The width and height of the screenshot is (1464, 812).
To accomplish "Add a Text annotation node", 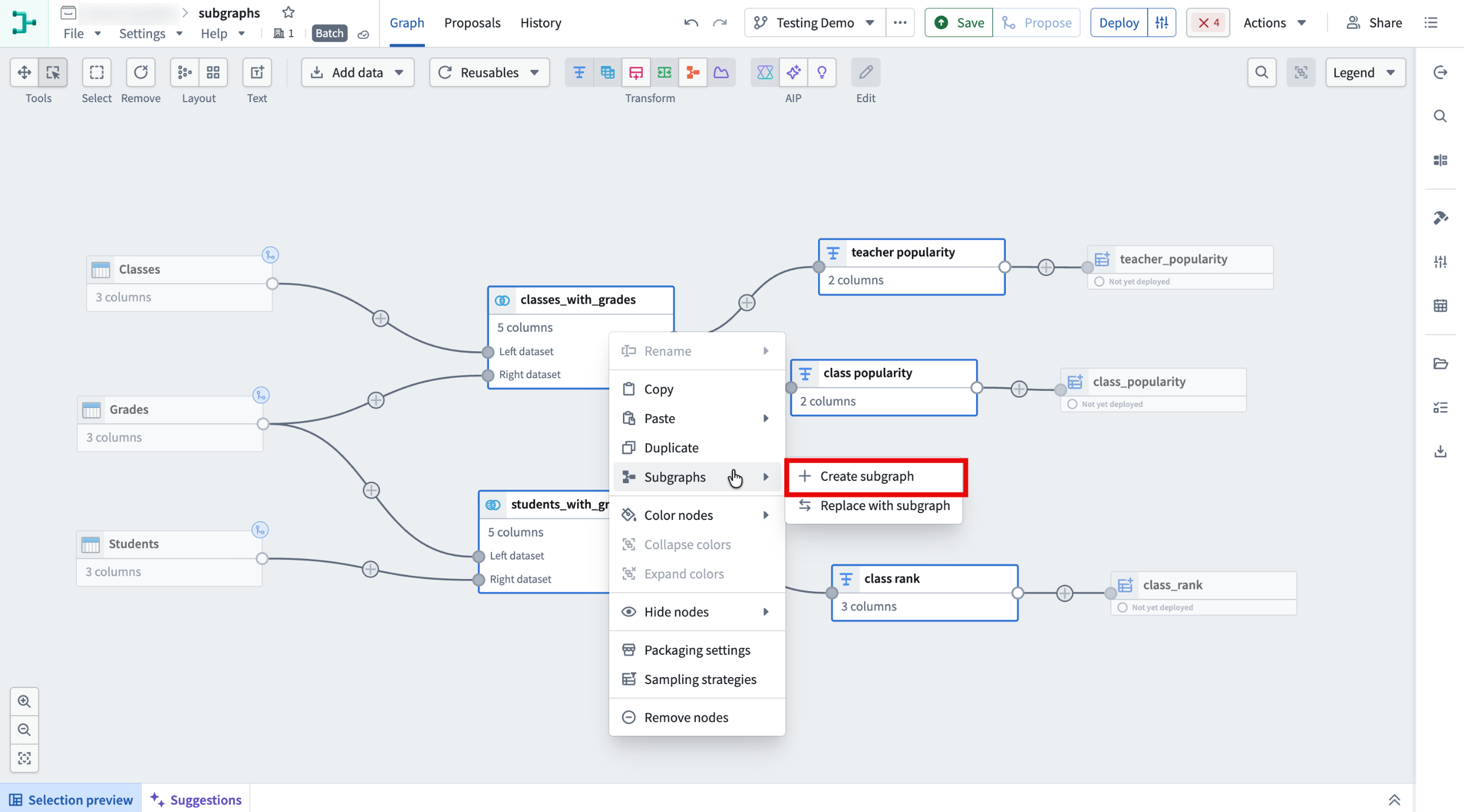I will point(257,72).
